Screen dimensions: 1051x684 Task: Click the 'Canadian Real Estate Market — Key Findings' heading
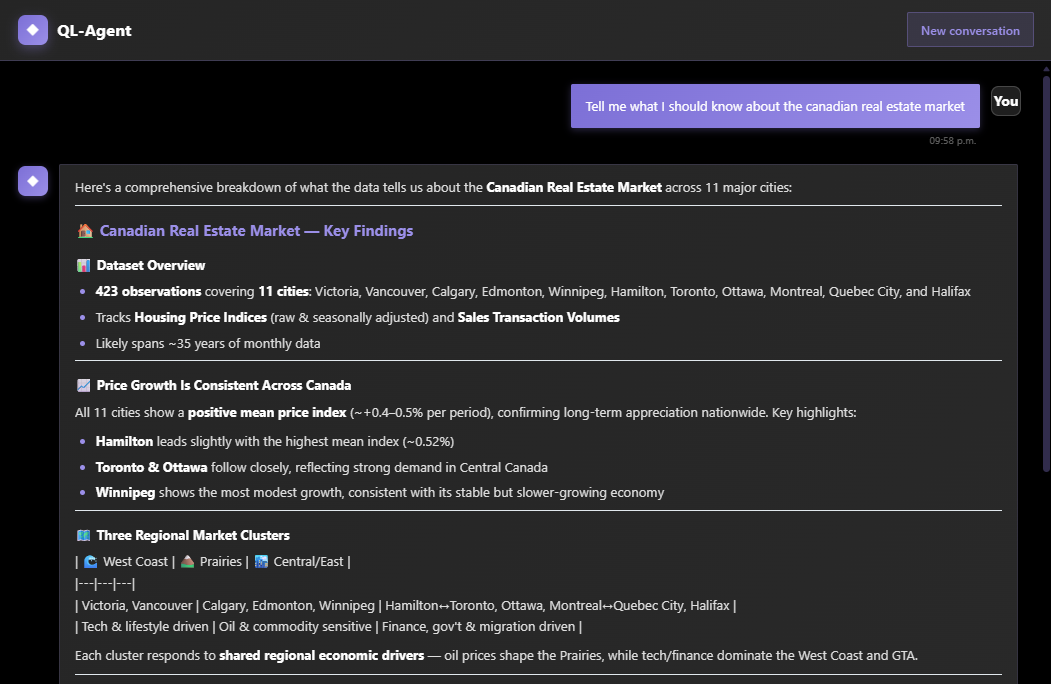click(256, 231)
